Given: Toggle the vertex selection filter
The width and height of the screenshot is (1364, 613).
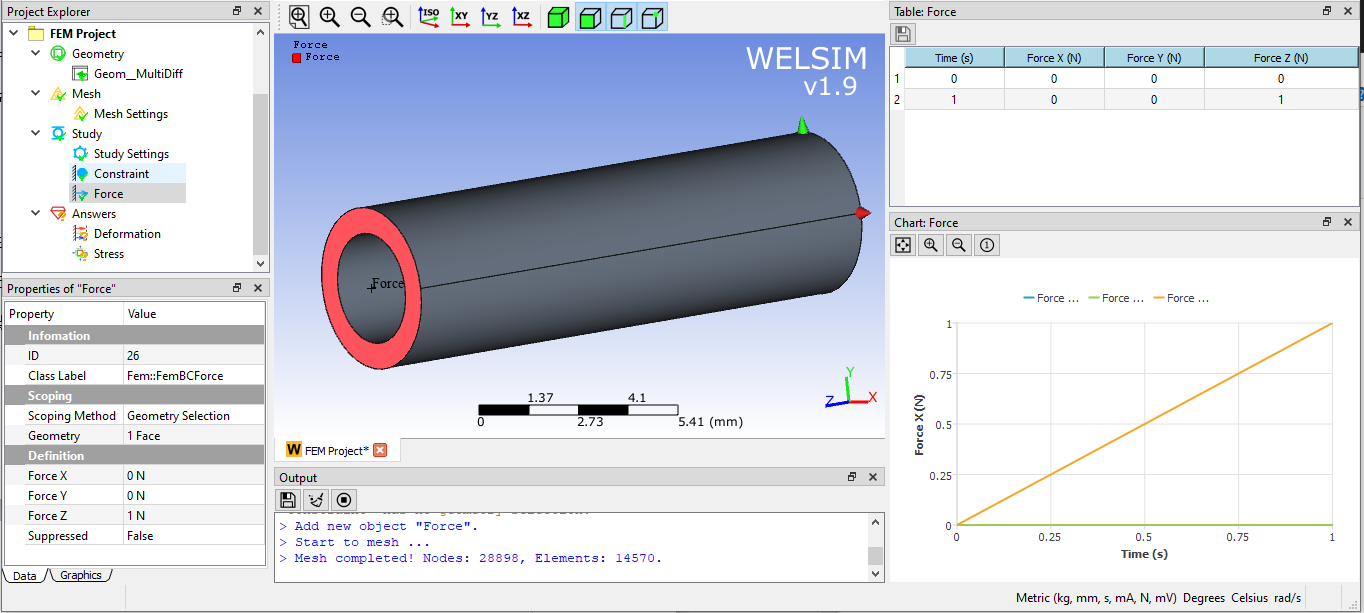Looking at the screenshot, I should point(652,17).
